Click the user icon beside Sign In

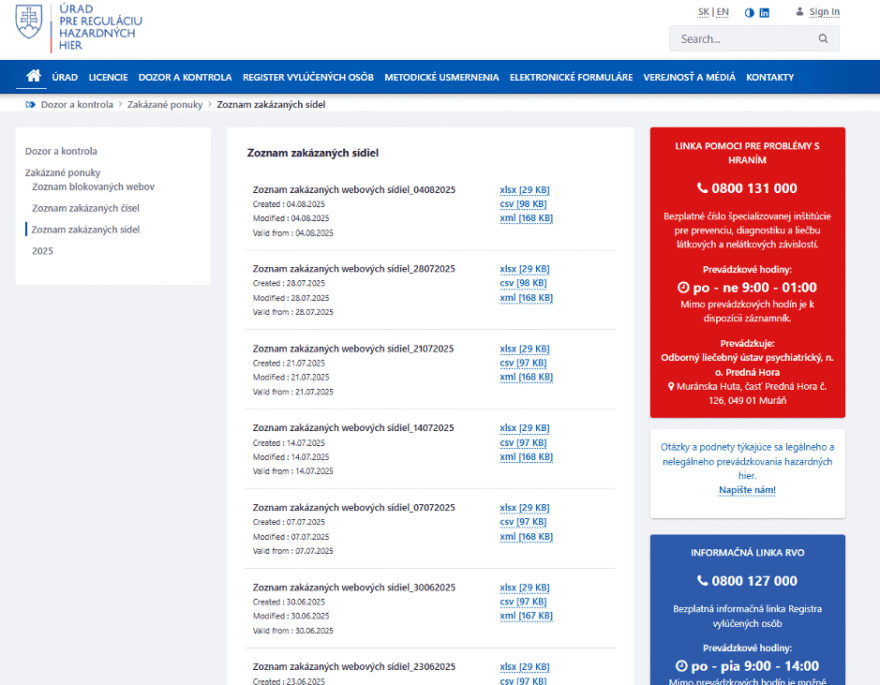pos(799,12)
